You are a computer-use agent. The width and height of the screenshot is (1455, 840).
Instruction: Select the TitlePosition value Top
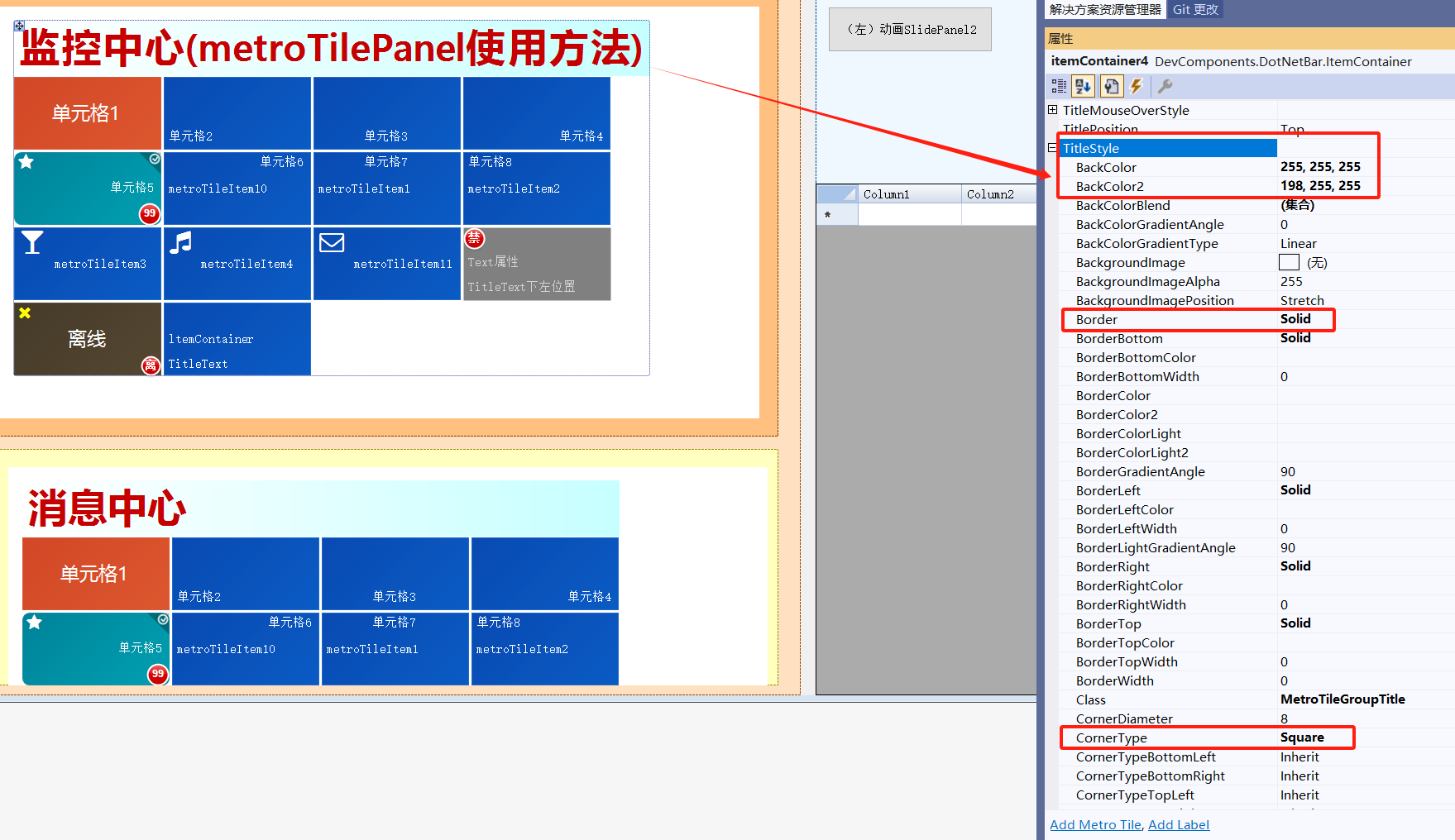click(1292, 130)
